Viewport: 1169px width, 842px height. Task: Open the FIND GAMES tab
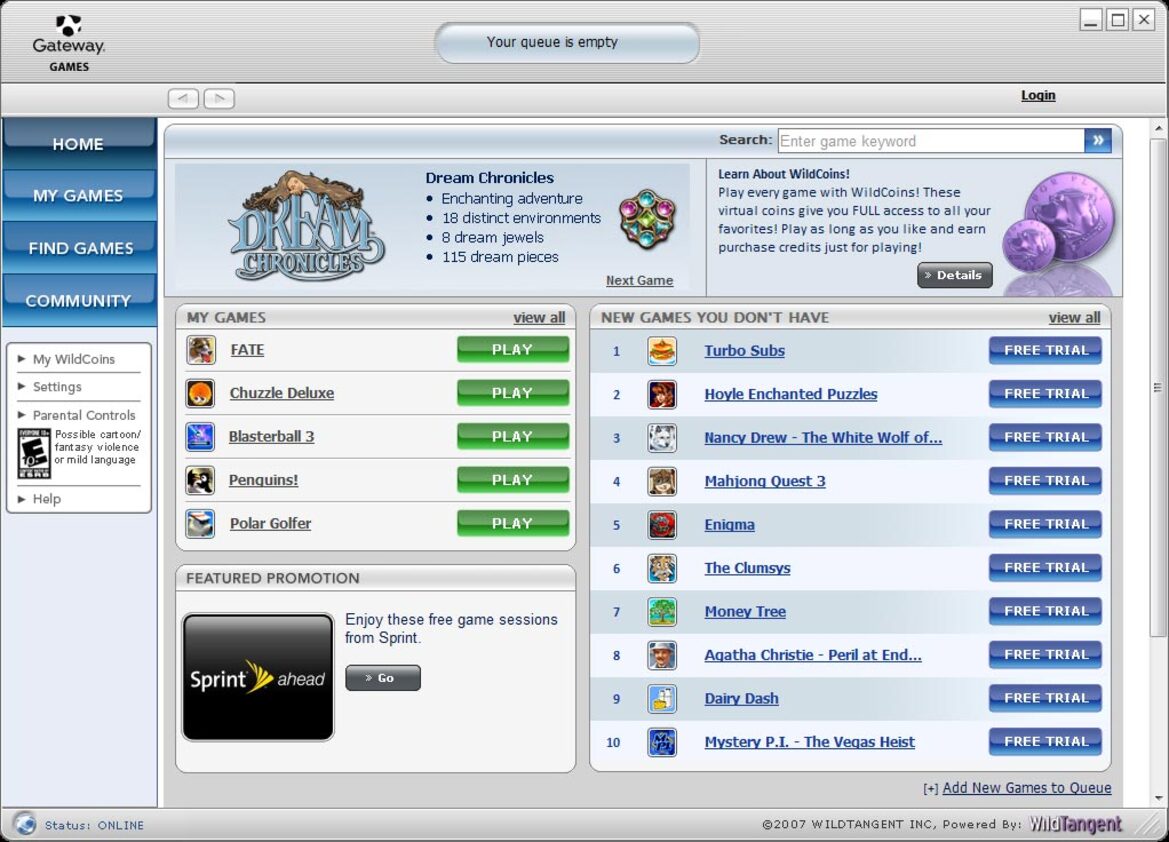pyautogui.click(x=78, y=248)
